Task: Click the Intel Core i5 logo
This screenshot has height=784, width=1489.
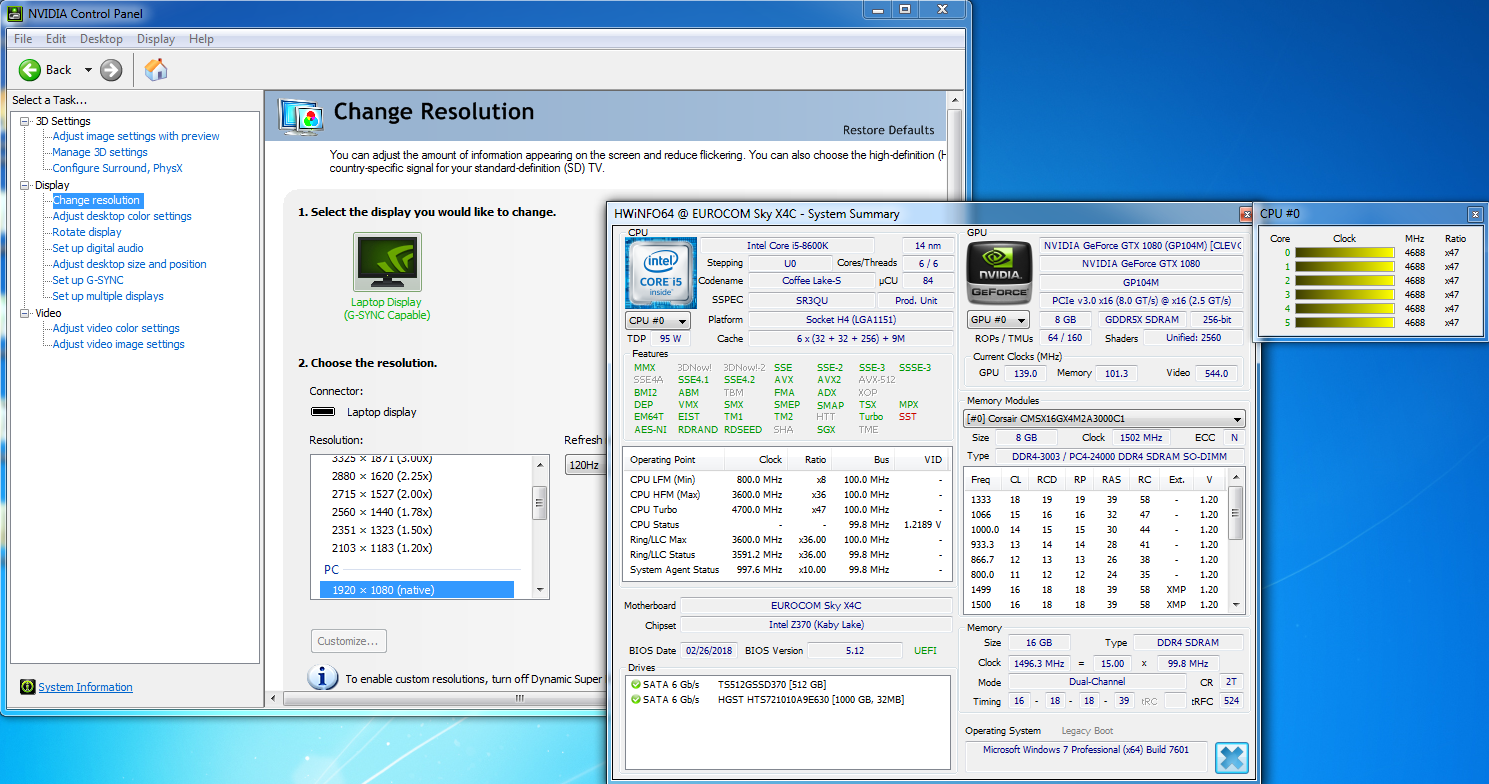Action: click(x=660, y=274)
